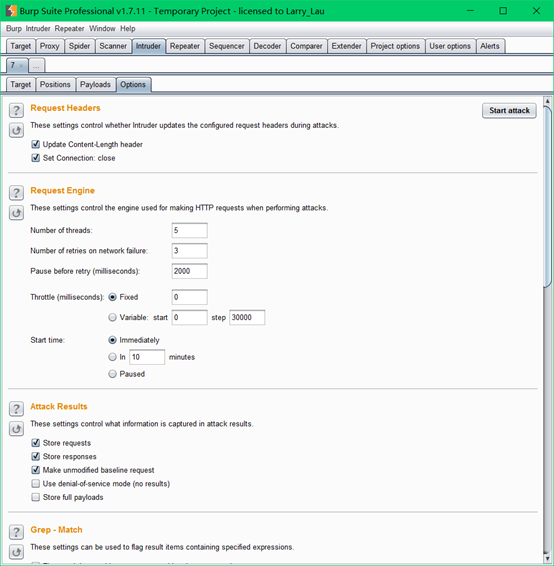Click the Number of threads field
554x566 pixels.
[189, 230]
